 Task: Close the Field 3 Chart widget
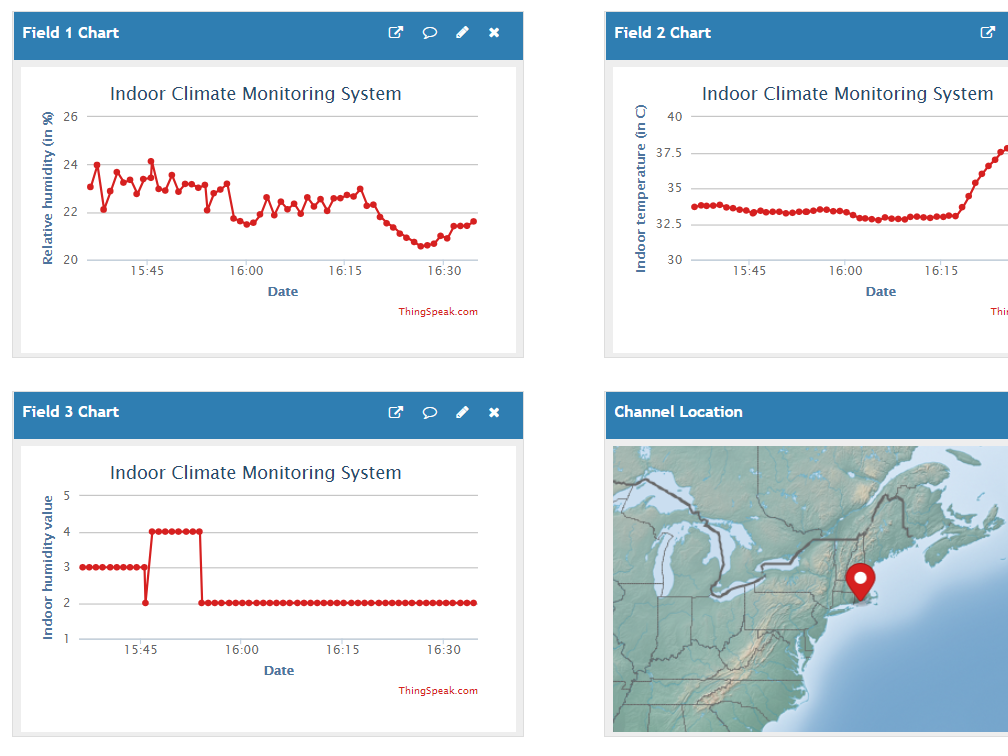point(494,412)
